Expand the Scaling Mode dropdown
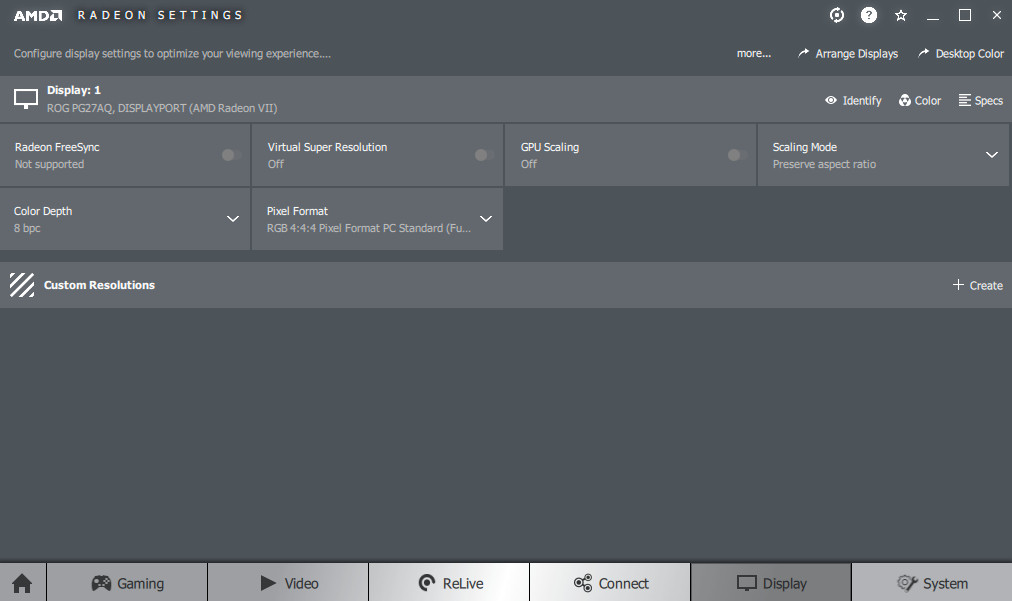1012x601 pixels. coord(991,155)
